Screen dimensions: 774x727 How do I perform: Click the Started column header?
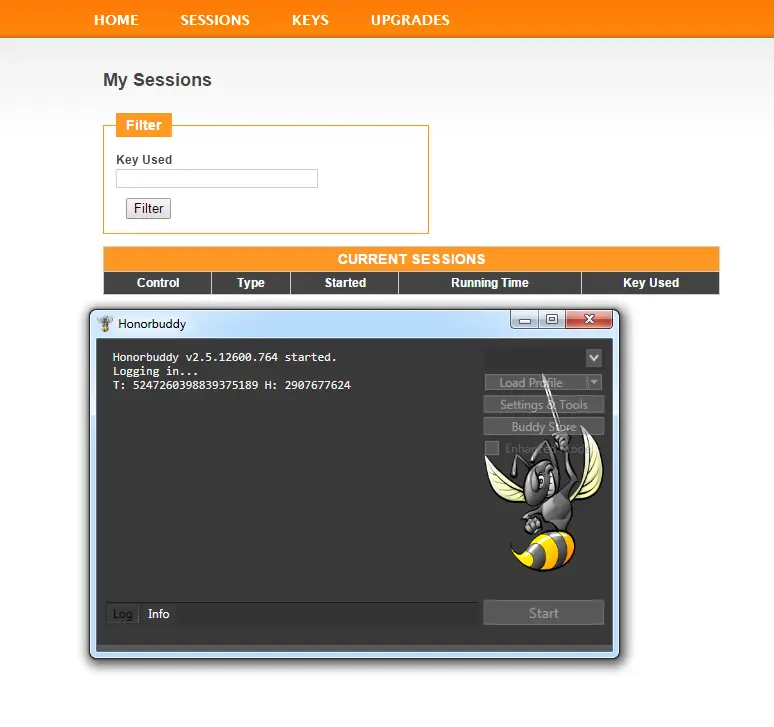345,283
